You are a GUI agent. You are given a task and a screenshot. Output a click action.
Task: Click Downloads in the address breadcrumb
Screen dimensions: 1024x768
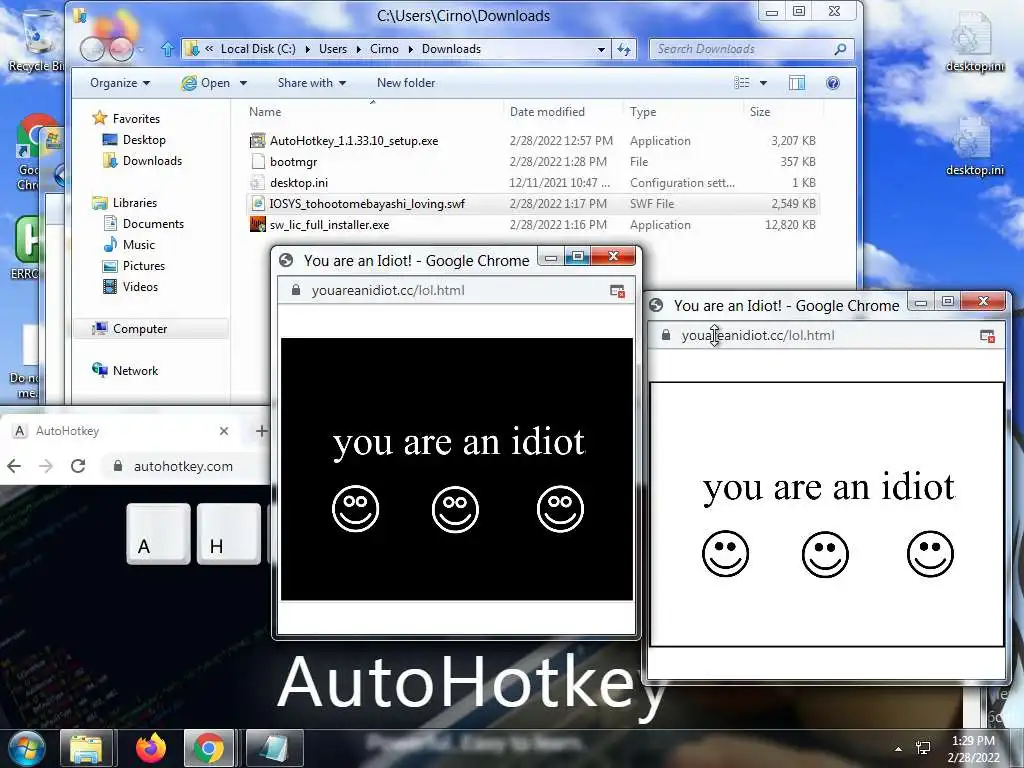coord(451,49)
